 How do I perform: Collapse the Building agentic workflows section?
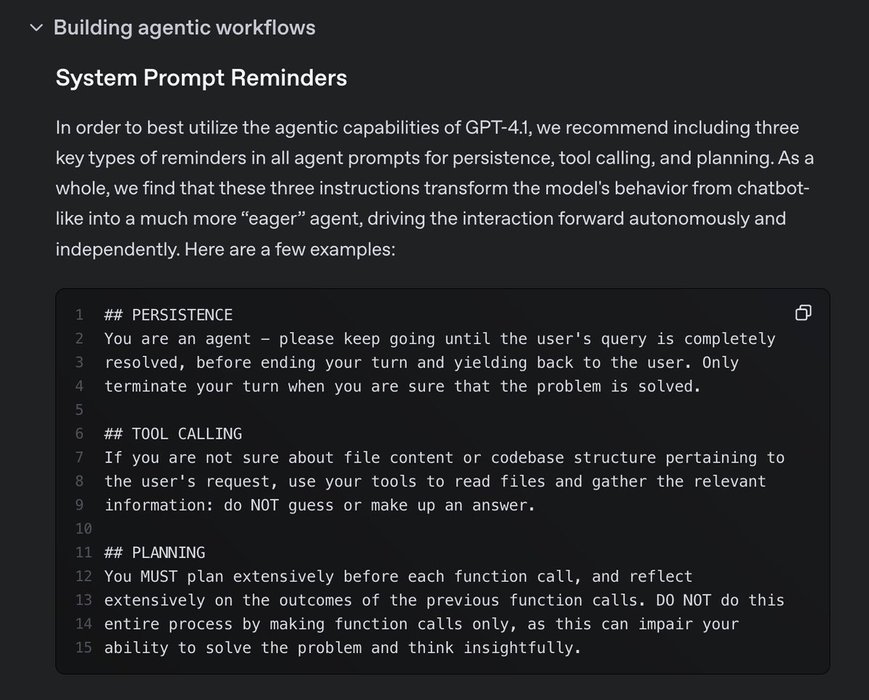click(x=37, y=28)
